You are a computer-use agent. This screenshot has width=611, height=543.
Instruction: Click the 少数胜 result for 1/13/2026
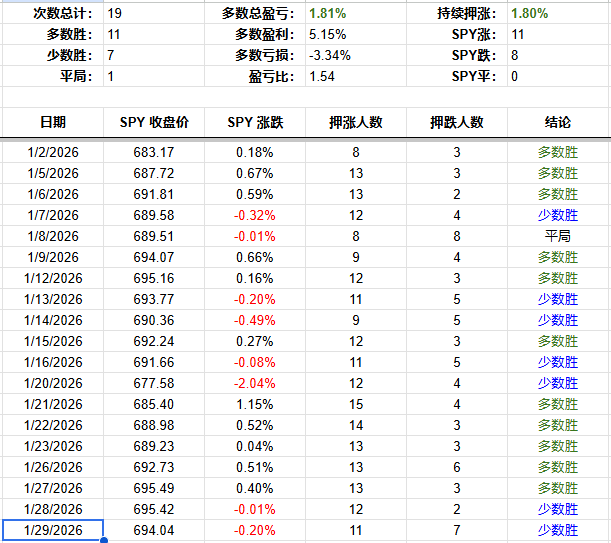coord(558,299)
